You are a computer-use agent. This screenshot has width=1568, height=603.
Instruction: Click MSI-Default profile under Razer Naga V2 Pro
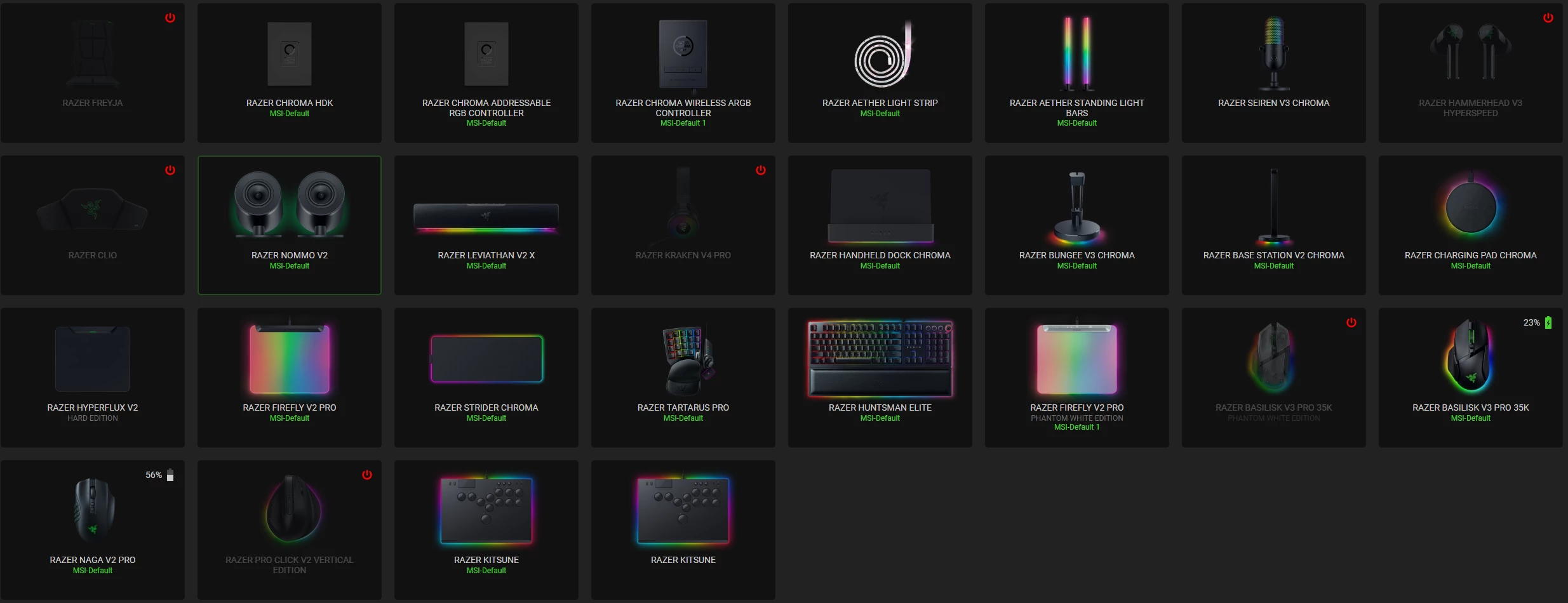click(93, 571)
